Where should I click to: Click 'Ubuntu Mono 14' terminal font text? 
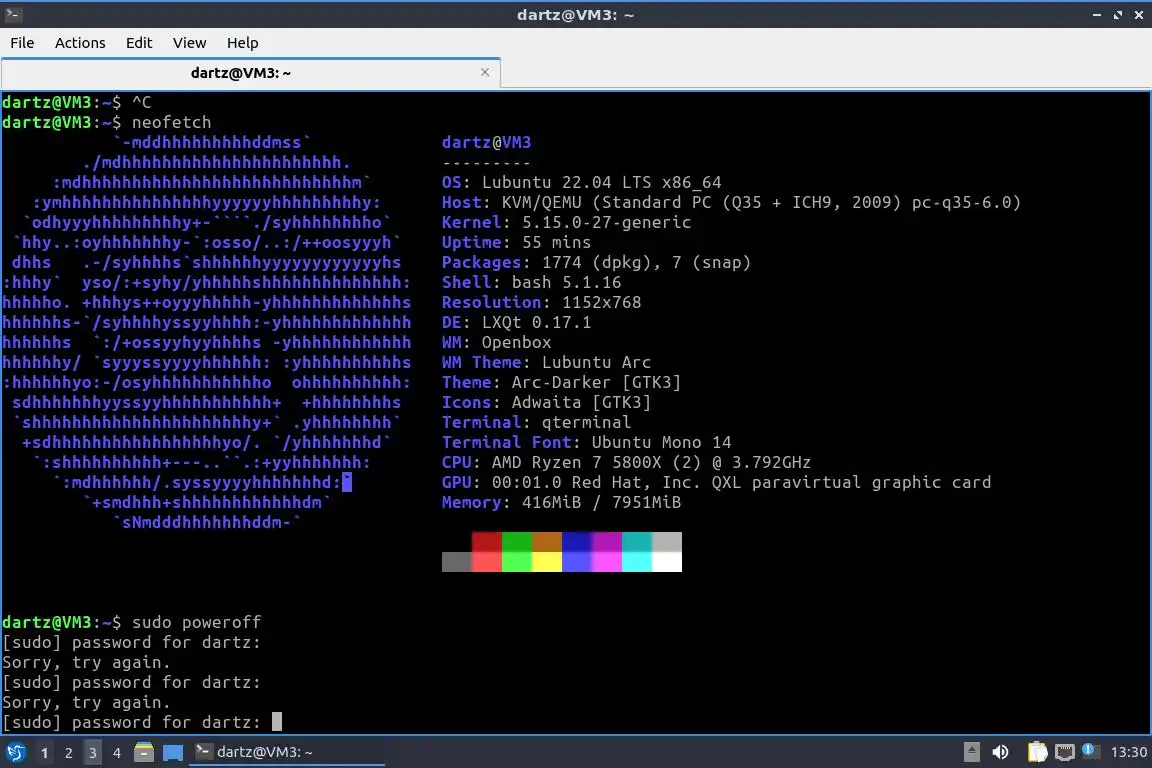pyautogui.click(x=662, y=442)
